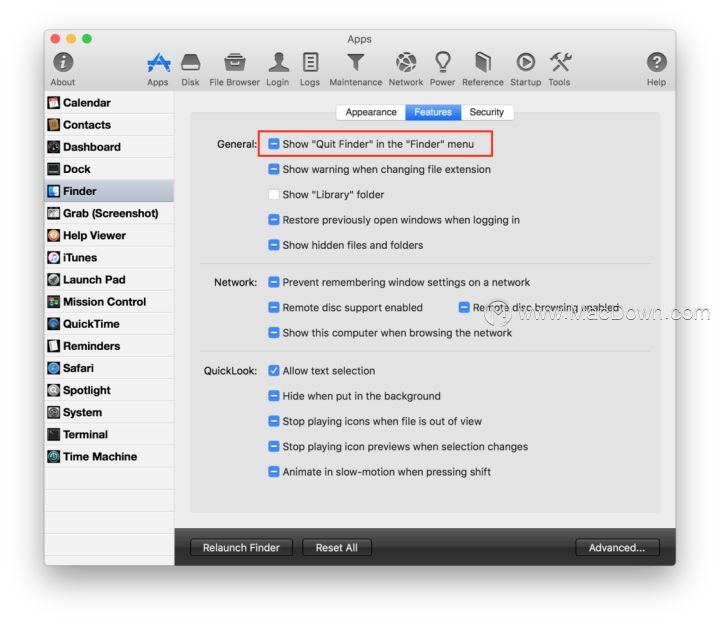Click the Help Viewer sidebar icon

(x=54, y=235)
